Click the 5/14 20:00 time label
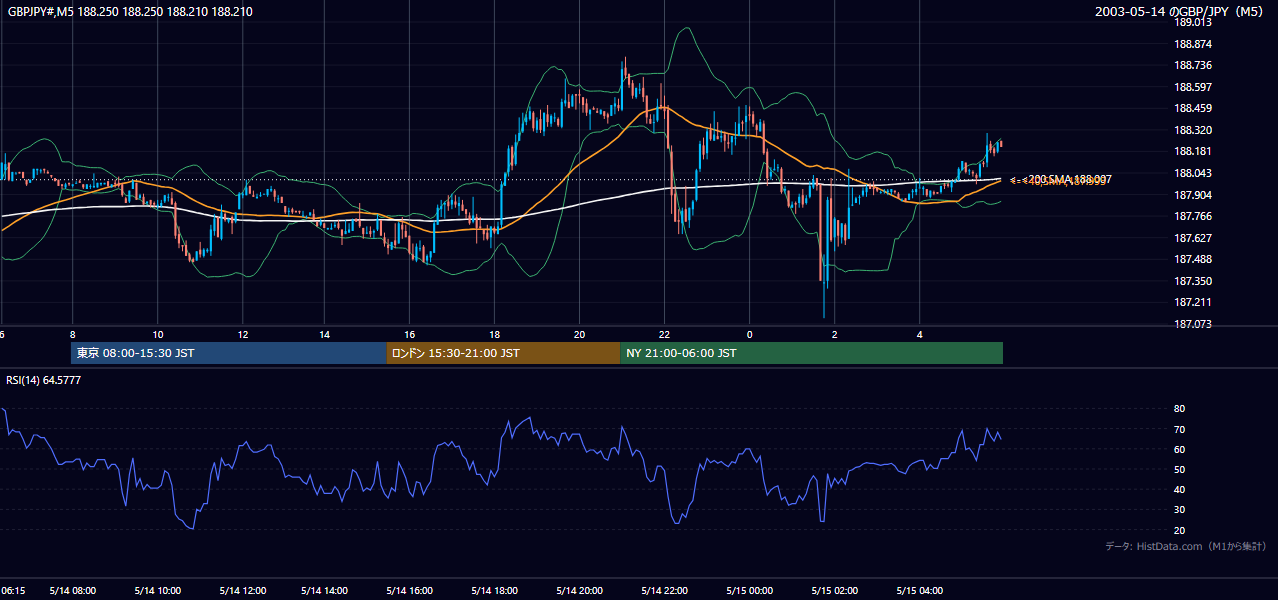 (580, 591)
